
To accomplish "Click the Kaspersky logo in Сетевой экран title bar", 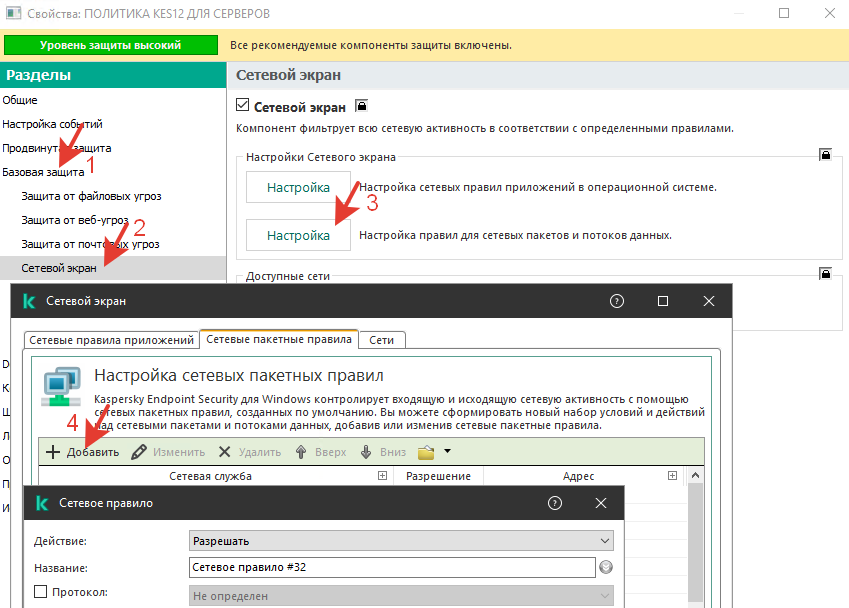I will pos(29,301).
